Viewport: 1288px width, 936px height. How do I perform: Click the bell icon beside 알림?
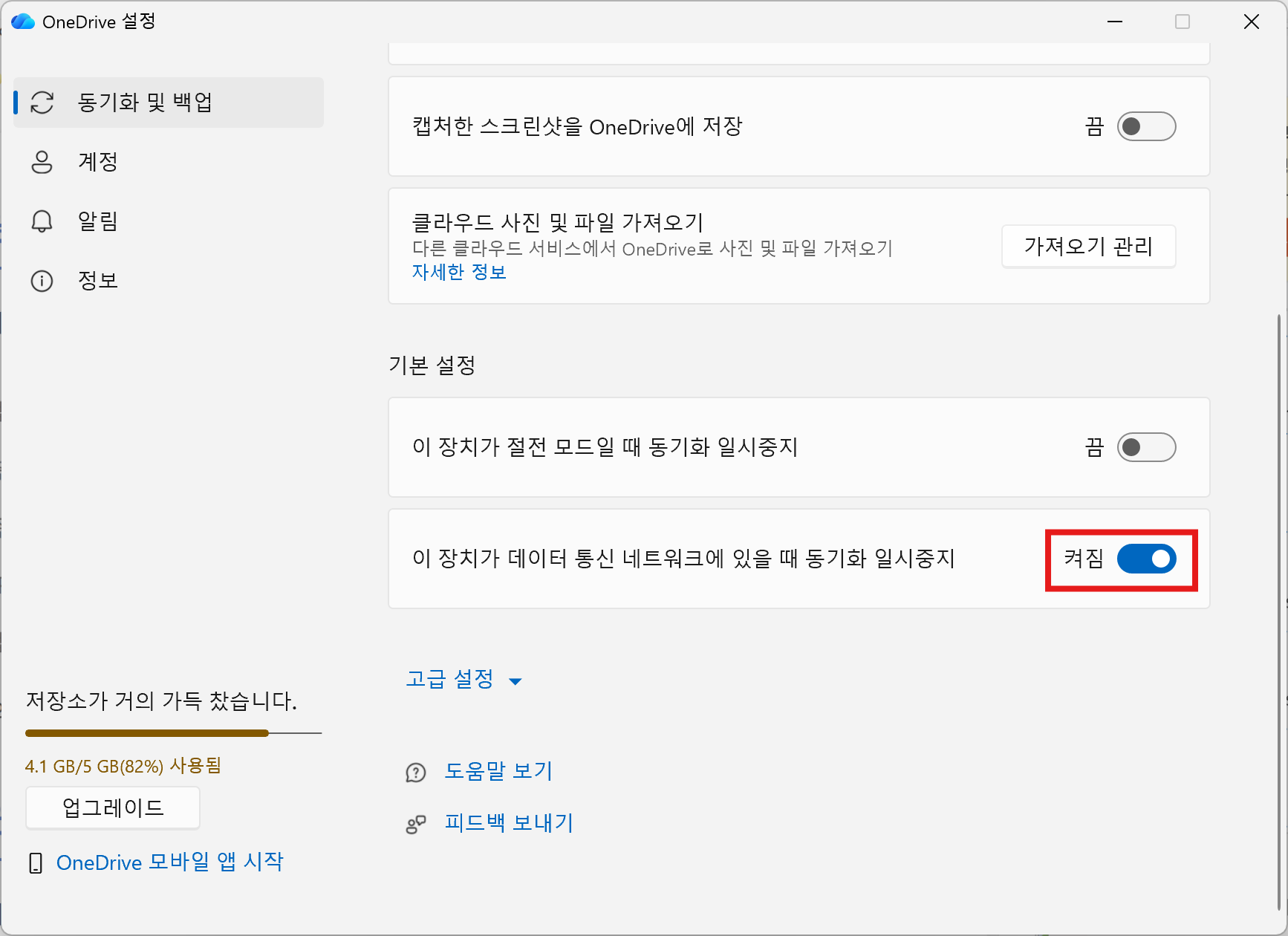[x=42, y=221]
